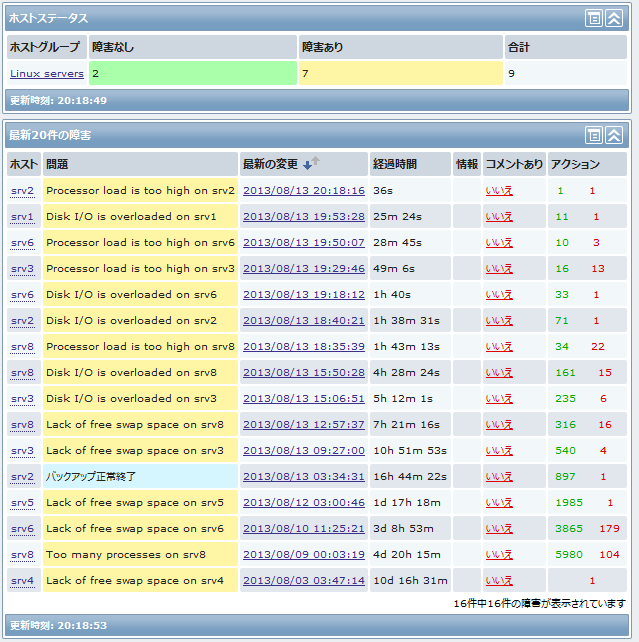Screen dimensions: 639x642
Task: Open timestamp 2013/08/13 15:06:51
Action: 304,399
